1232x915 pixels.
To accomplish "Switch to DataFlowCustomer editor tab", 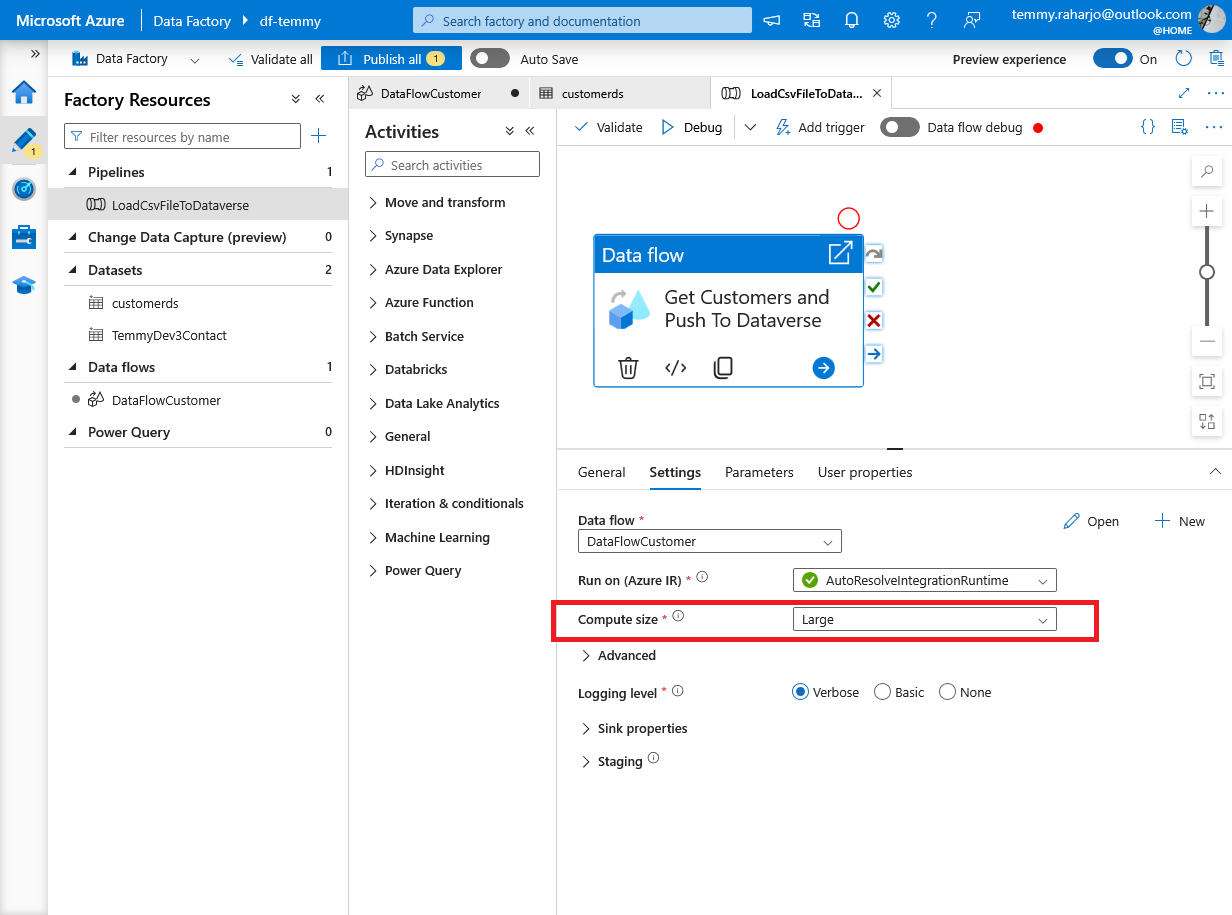I will pyautogui.click(x=439, y=93).
